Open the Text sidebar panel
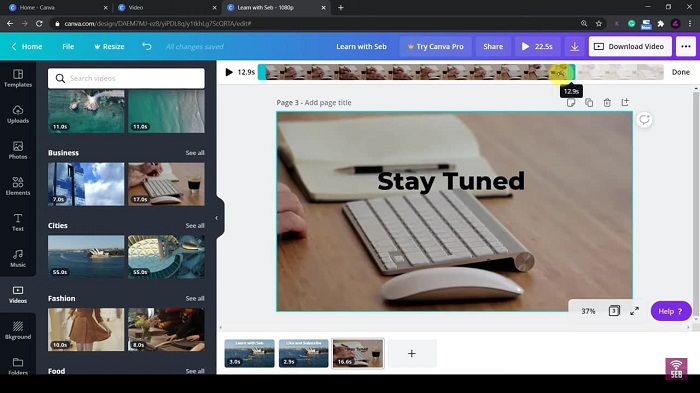The height and width of the screenshot is (393, 700). [18, 222]
